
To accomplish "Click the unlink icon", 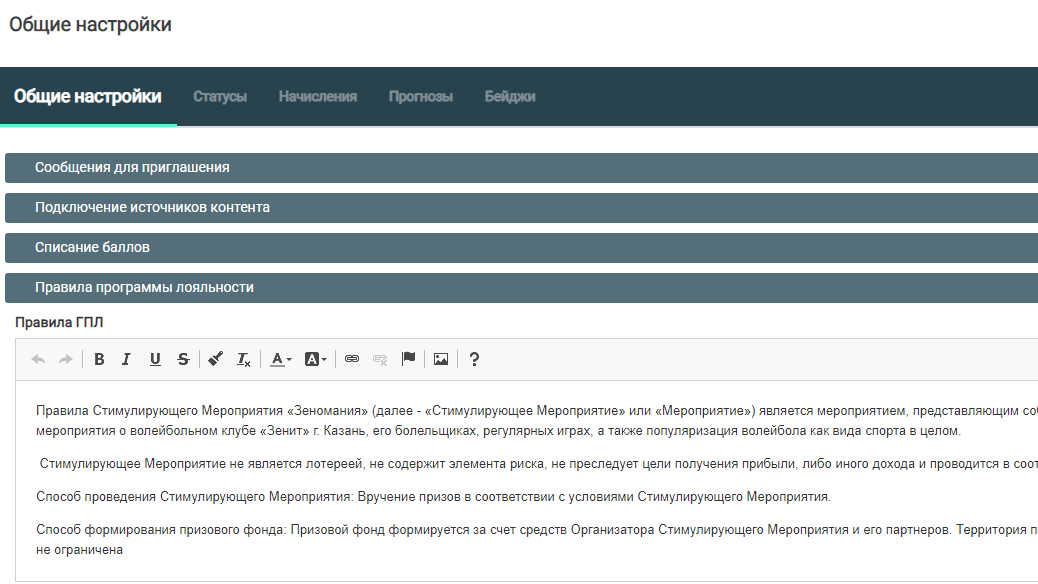I will pyautogui.click(x=380, y=360).
